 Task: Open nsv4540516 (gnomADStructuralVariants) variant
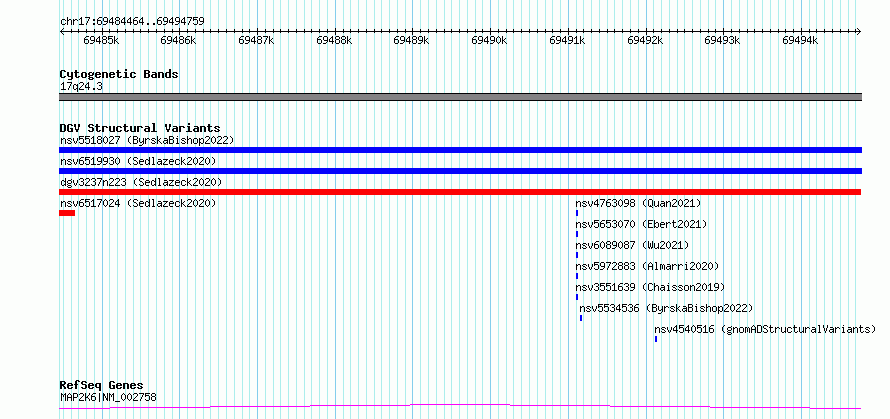pos(765,329)
